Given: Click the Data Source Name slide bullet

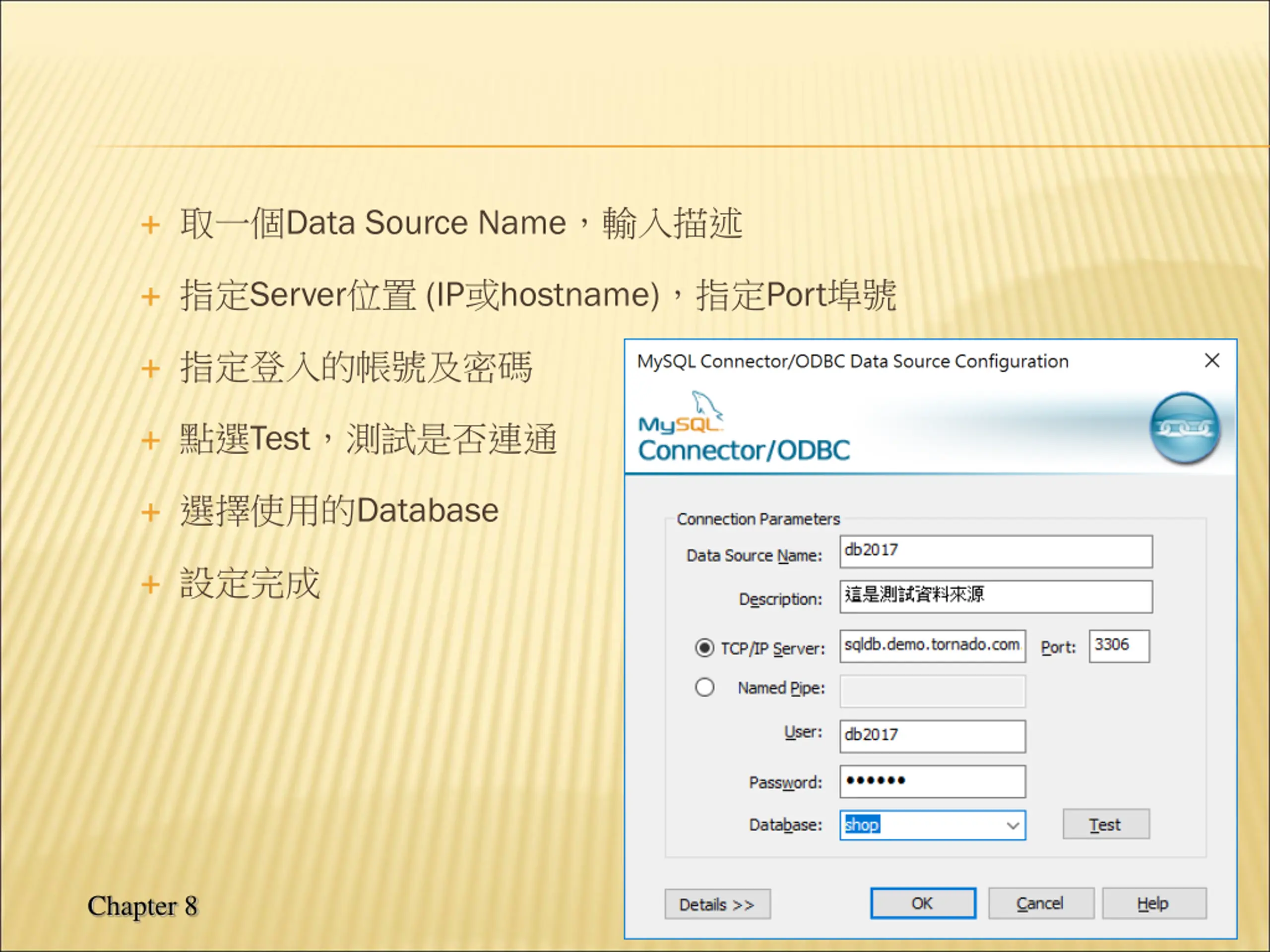Looking at the screenshot, I should (x=461, y=223).
